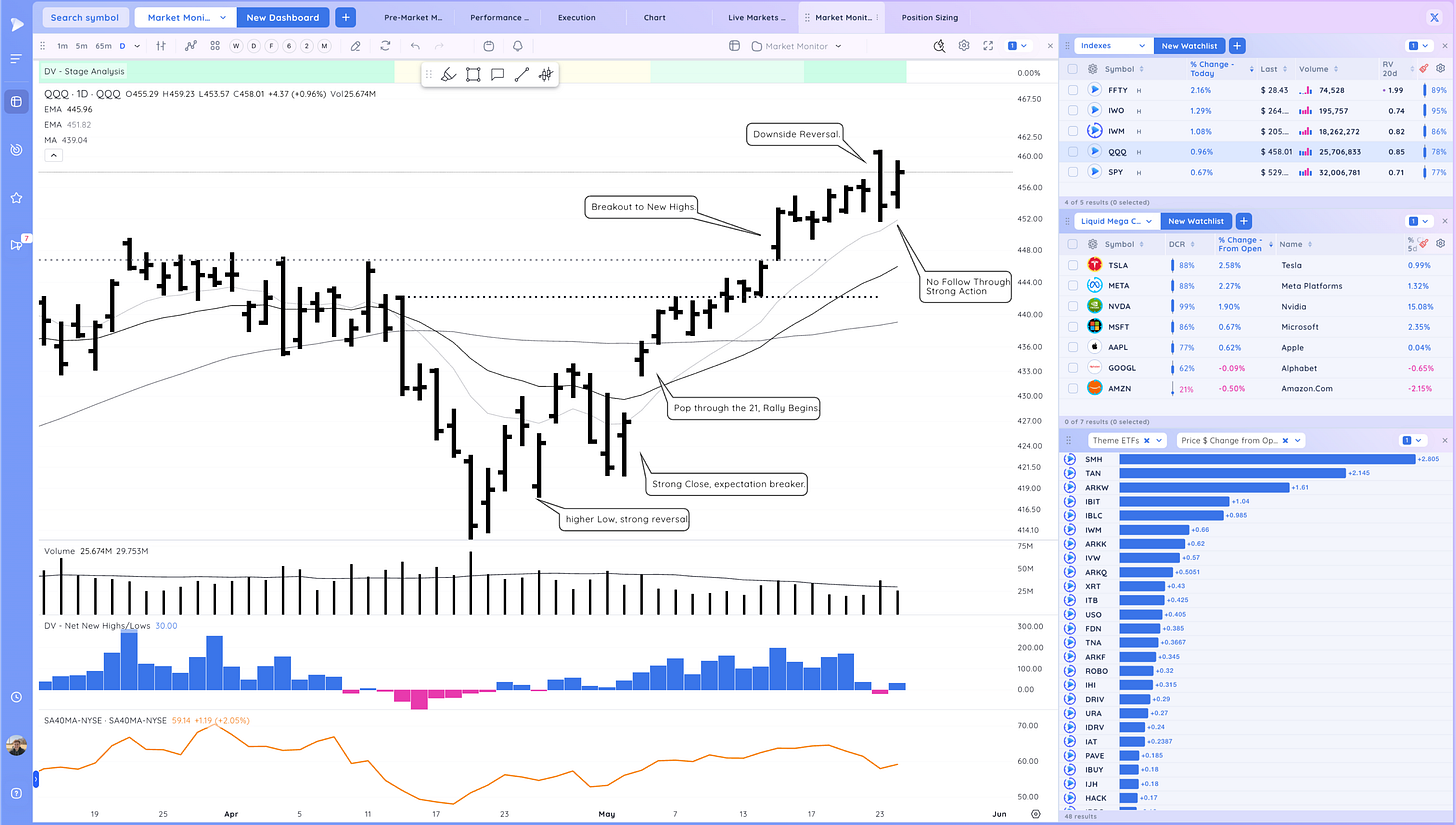Open the indicators icon in chart toolbar
Screen dimensions: 1456x825
coord(191,46)
